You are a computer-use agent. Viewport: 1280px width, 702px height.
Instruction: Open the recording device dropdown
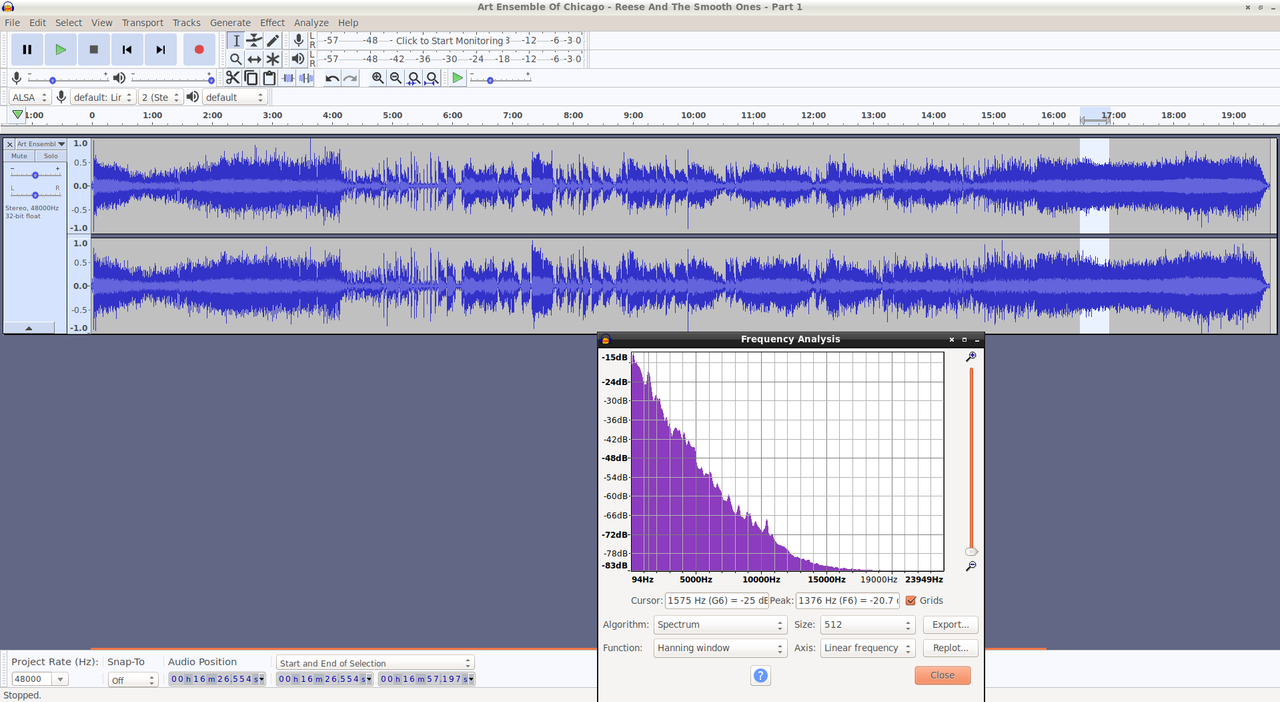point(102,97)
